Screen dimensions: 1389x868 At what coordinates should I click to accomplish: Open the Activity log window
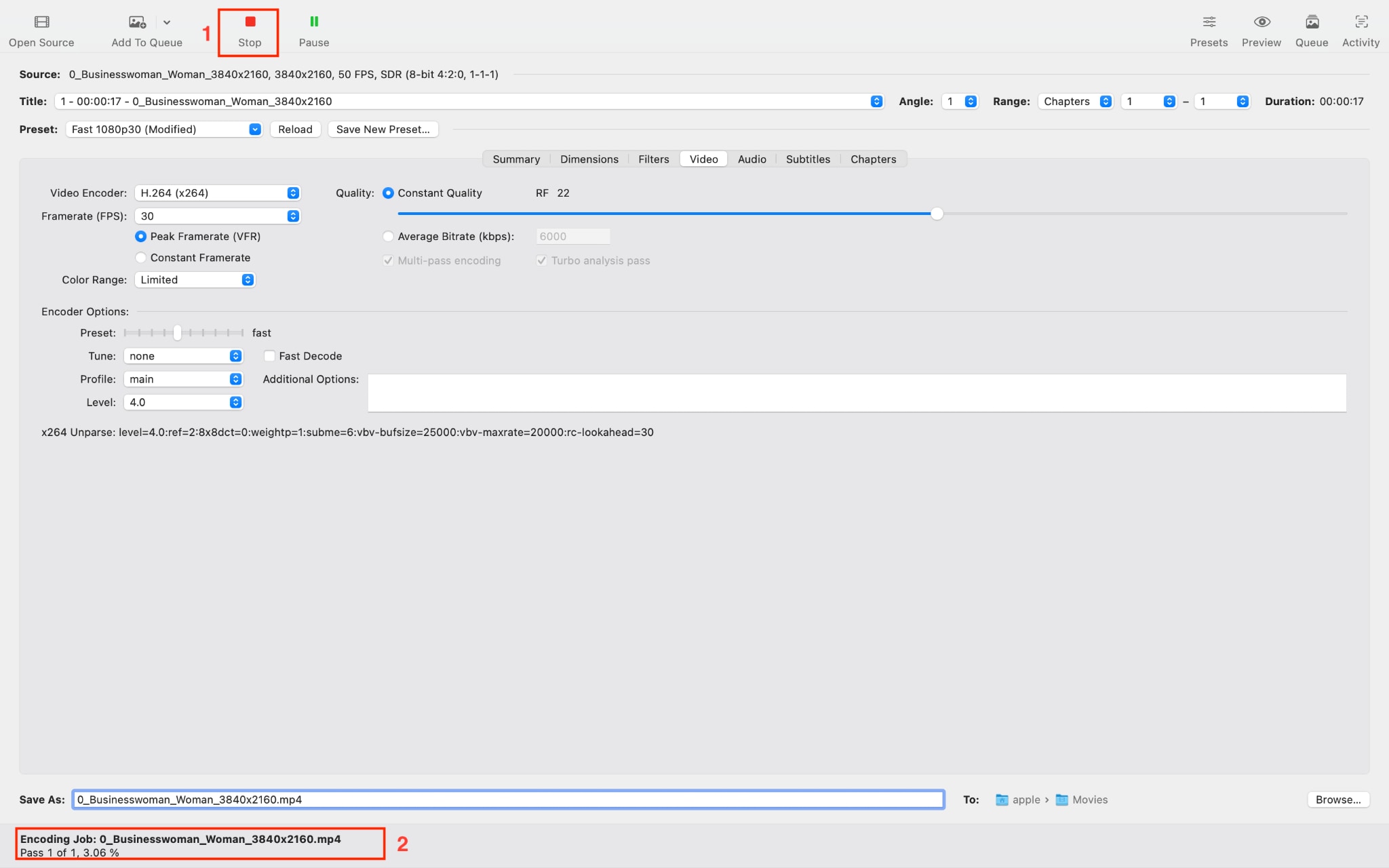pyautogui.click(x=1361, y=29)
